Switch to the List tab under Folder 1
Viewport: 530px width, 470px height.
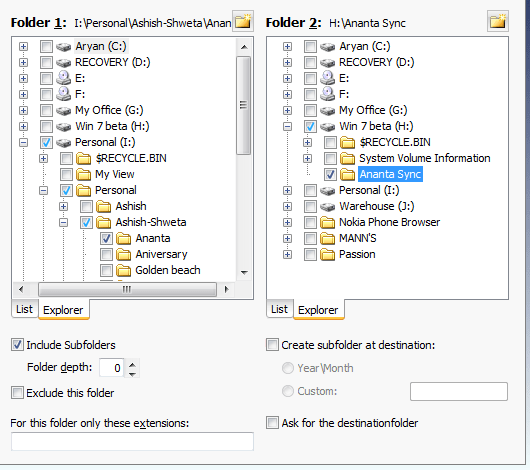(25, 309)
